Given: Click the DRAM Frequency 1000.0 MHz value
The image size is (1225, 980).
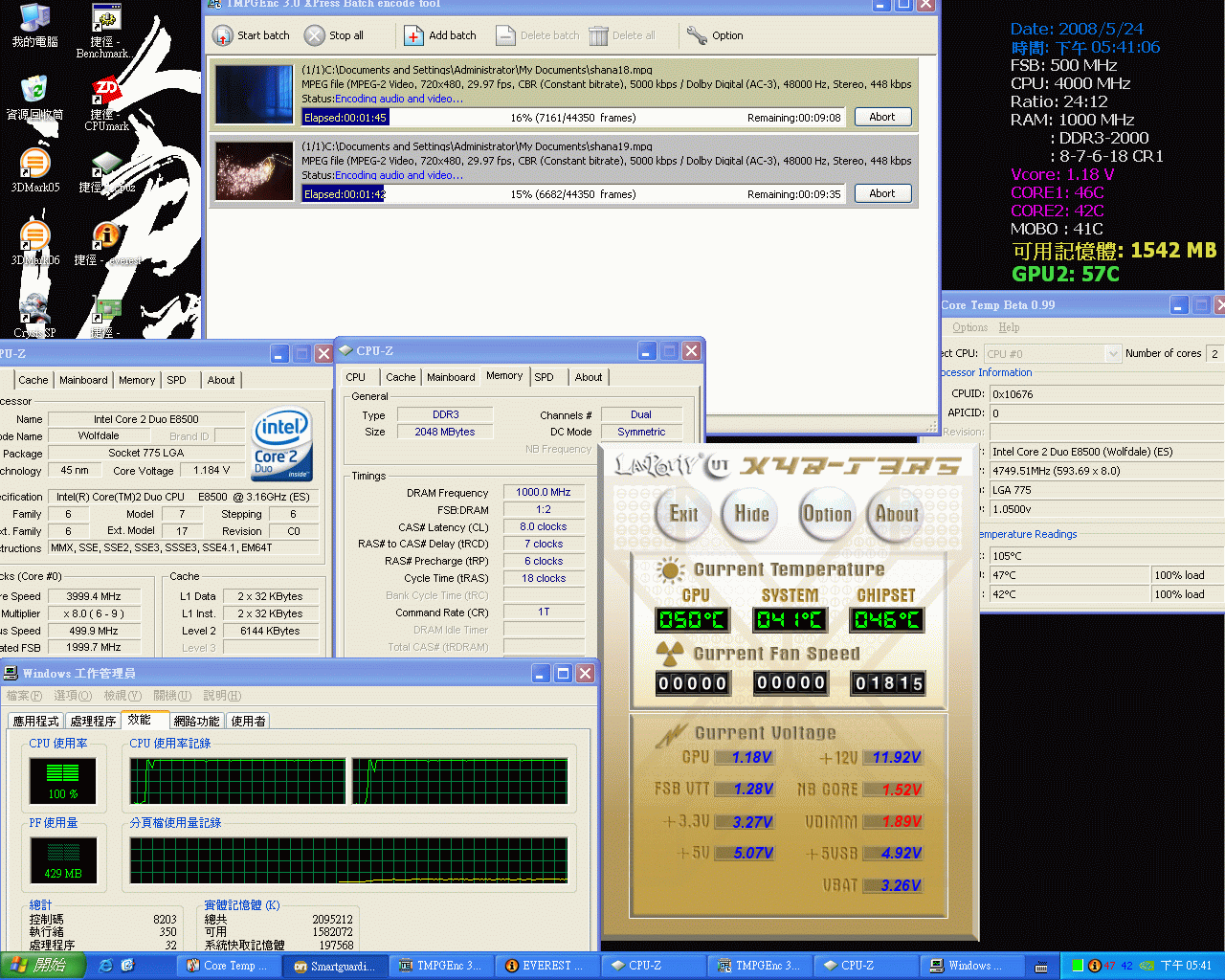Looking at the screenshot, I should (543, 492).
